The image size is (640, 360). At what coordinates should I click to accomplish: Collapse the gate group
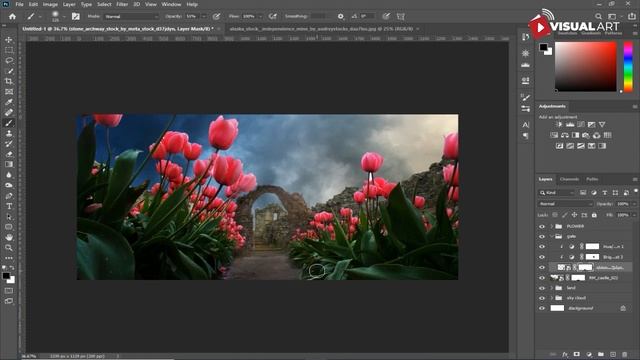(552, 236)
